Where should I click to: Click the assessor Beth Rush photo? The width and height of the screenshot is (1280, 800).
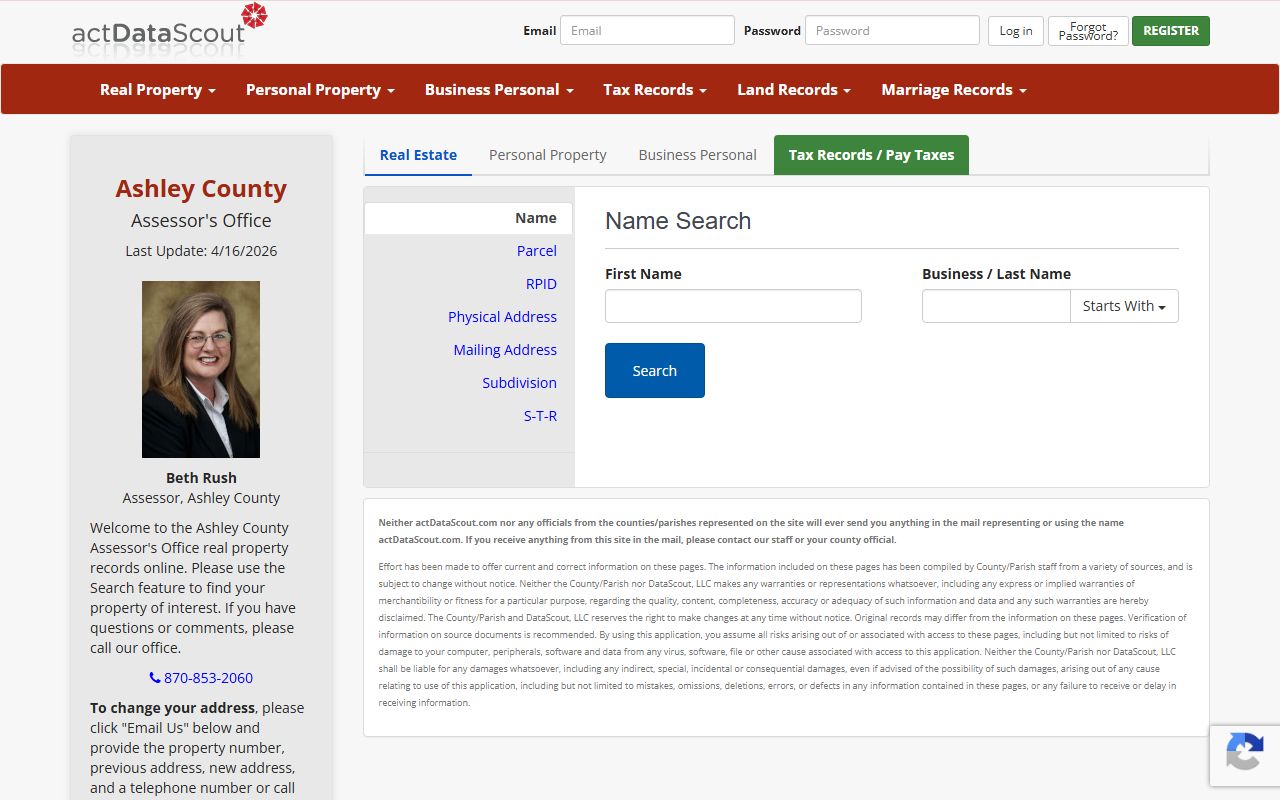pyautogui.click(x=201, y=369)
